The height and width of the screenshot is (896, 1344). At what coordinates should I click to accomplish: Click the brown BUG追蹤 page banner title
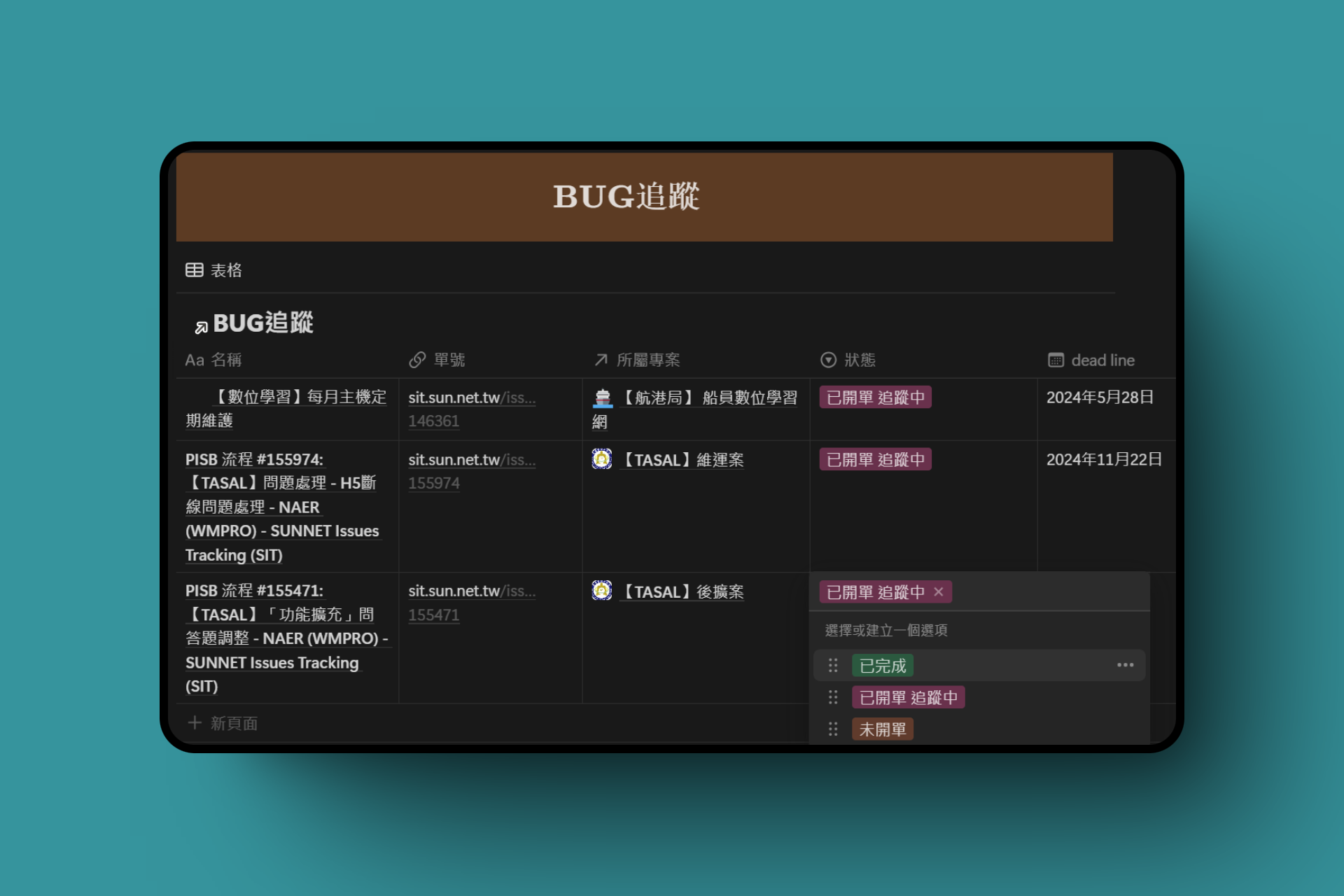tap(626, 197)
